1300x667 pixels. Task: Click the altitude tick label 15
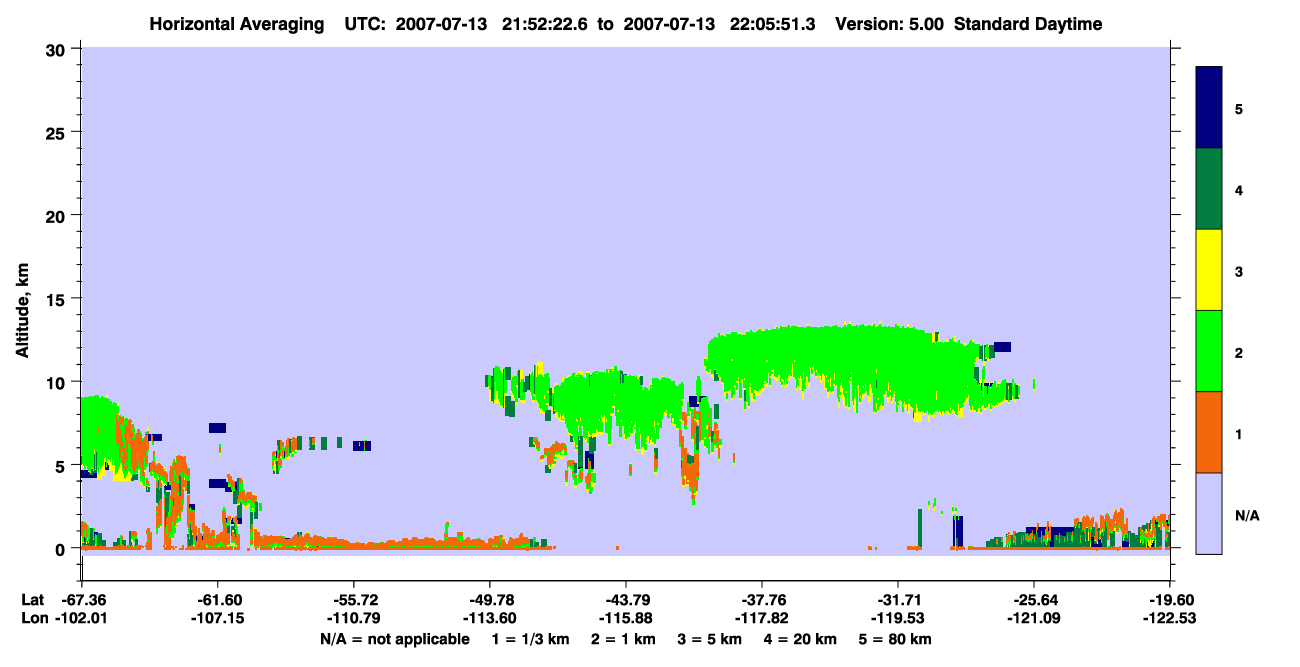pos(58,299)
